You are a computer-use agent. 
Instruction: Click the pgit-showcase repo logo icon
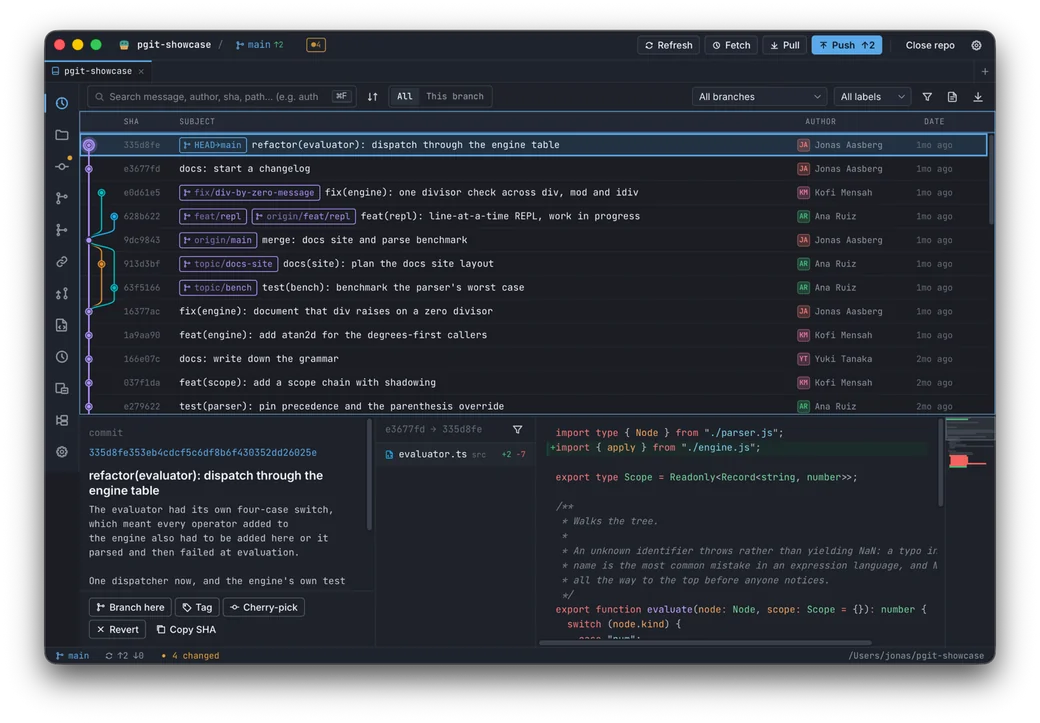coord(124,45)
